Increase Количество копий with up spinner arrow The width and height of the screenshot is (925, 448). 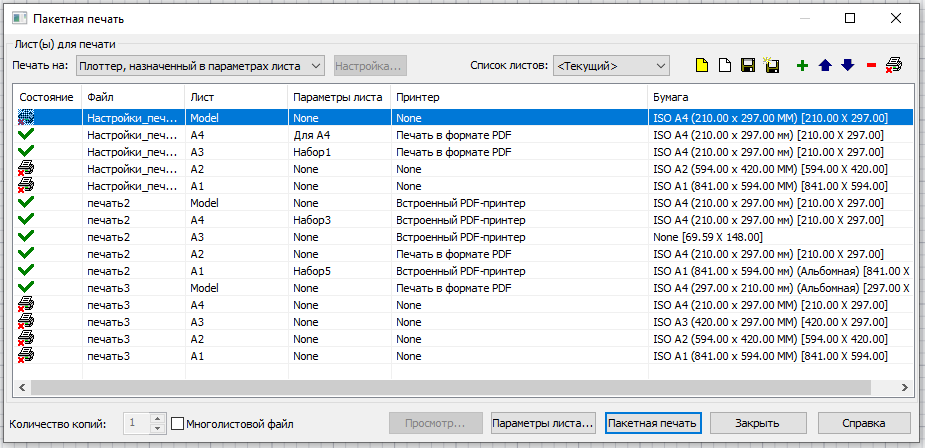click(157, 418)
